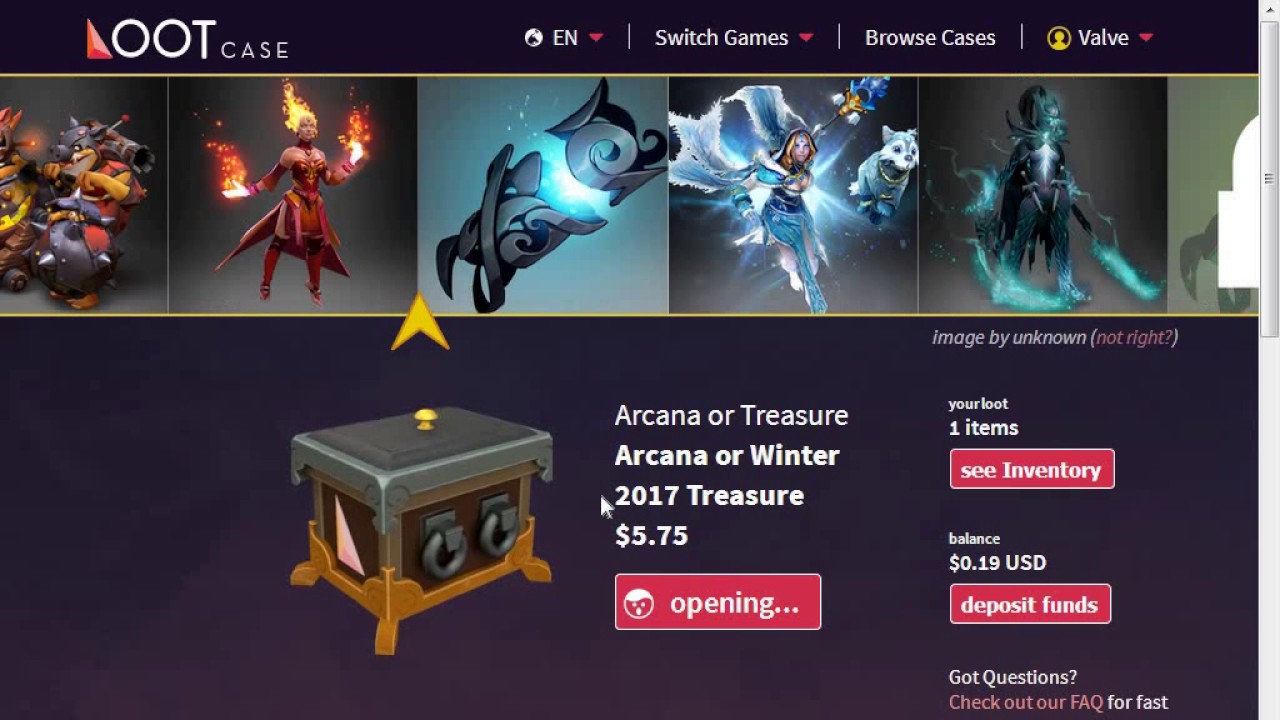Click the see Inventory button
This screenshot has width=1280, height=720.
click(x=1032, y=469)
